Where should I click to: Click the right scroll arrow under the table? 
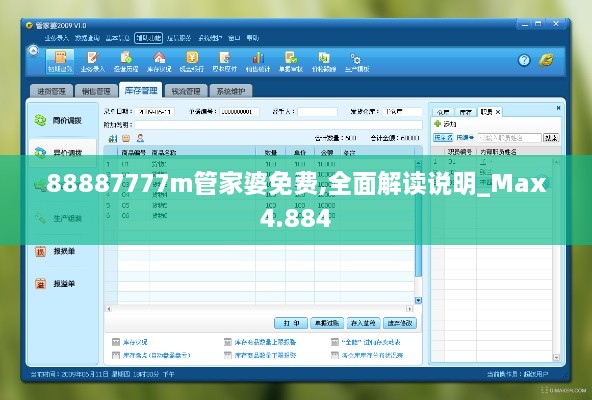pyautogui.click(x=409, y=309)
